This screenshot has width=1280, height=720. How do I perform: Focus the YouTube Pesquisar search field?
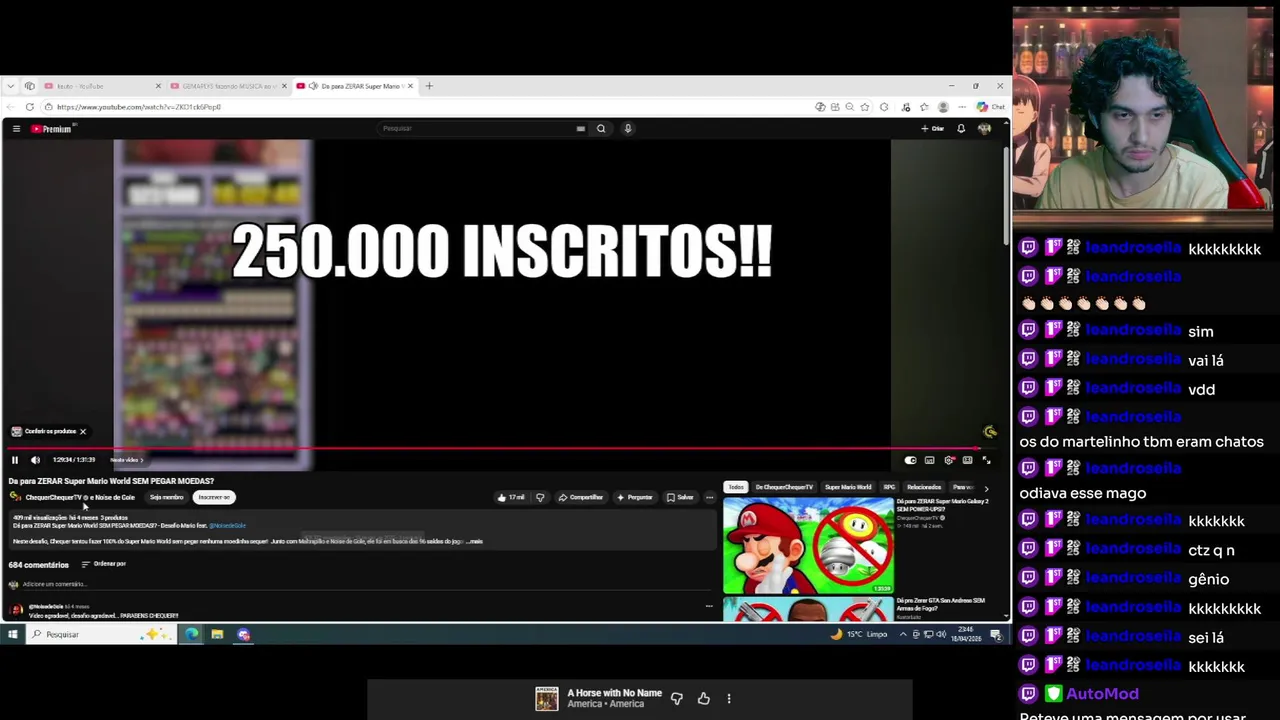[476, 128]
